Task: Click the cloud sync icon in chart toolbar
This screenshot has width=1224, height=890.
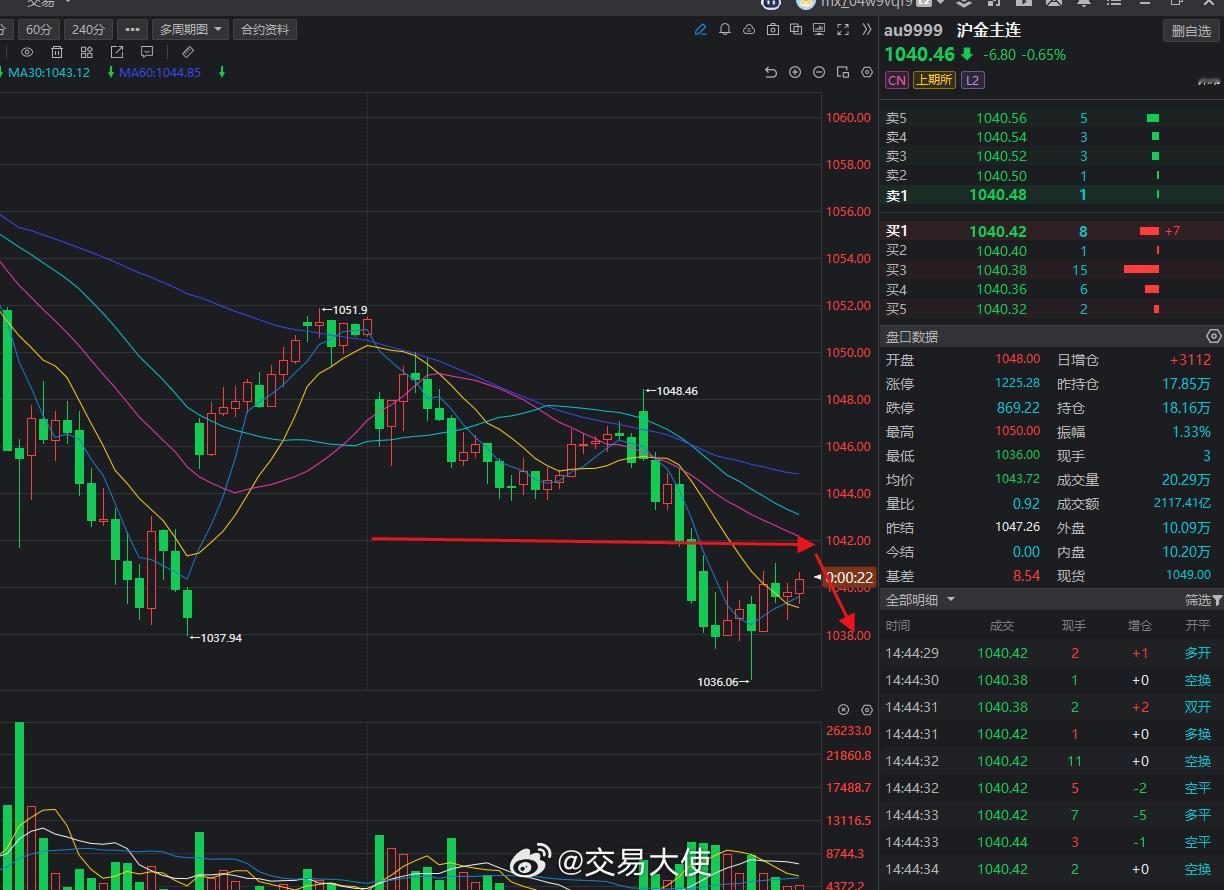Action: click(749, 30)
